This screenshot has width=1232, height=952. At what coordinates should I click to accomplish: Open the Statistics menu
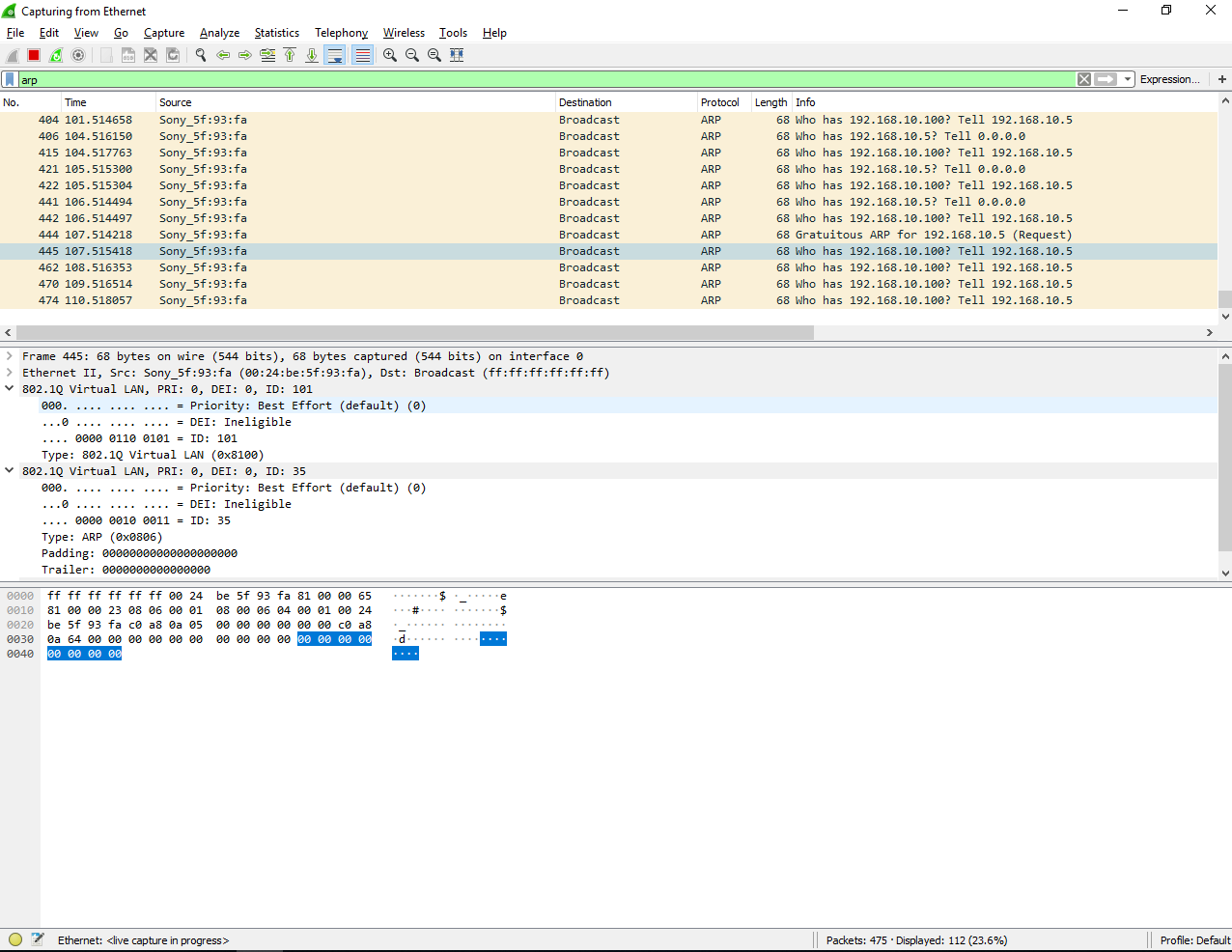coord(277,33)
